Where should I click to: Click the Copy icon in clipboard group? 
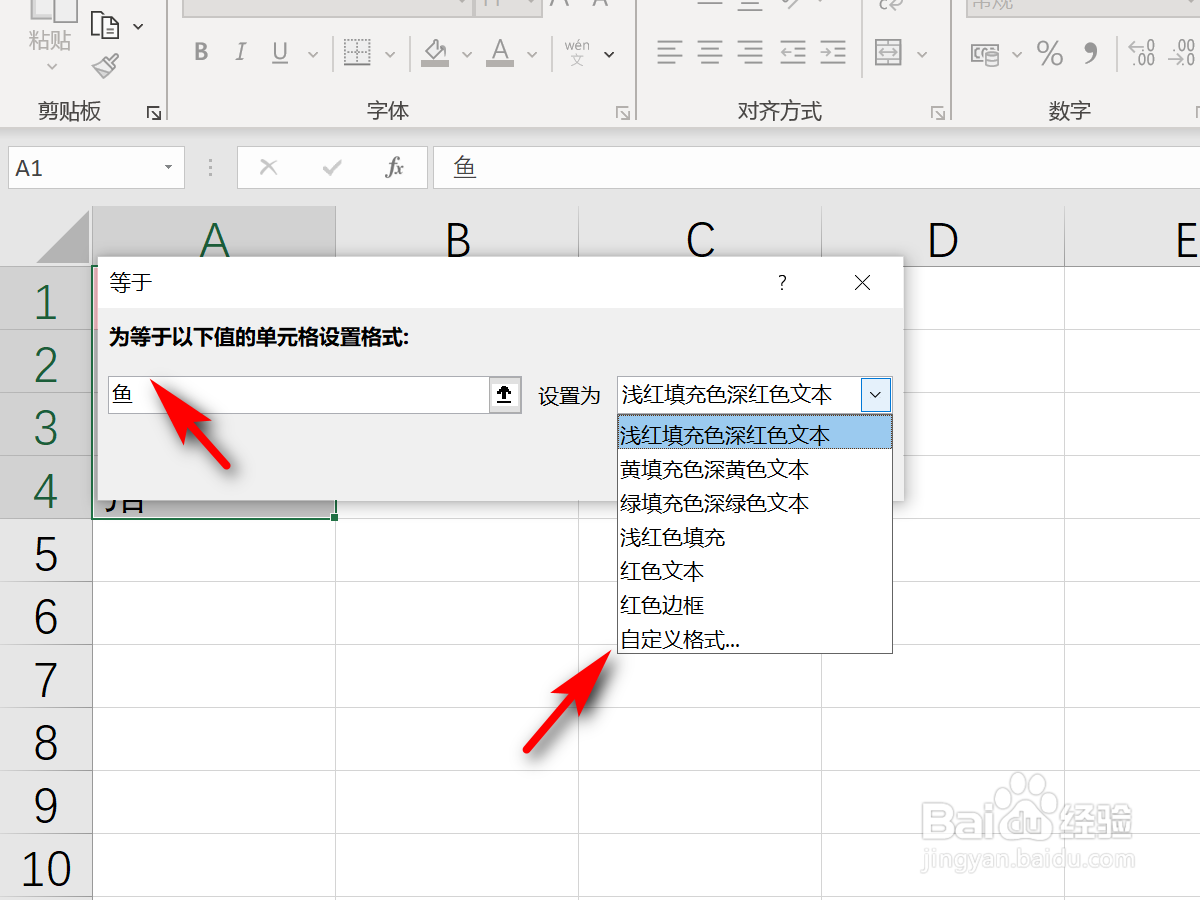[105, 25]
